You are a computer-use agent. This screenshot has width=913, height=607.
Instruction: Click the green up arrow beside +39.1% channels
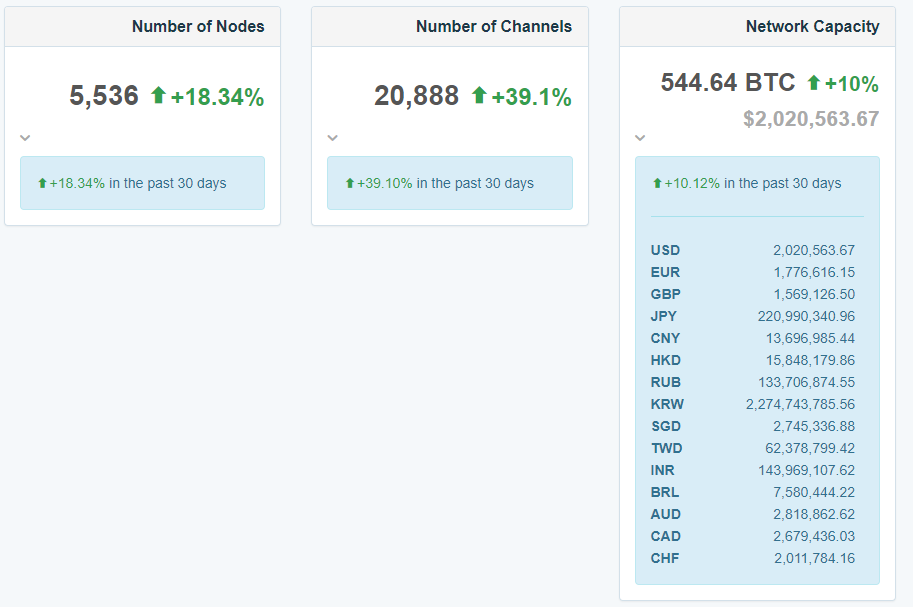click(479, 96)
